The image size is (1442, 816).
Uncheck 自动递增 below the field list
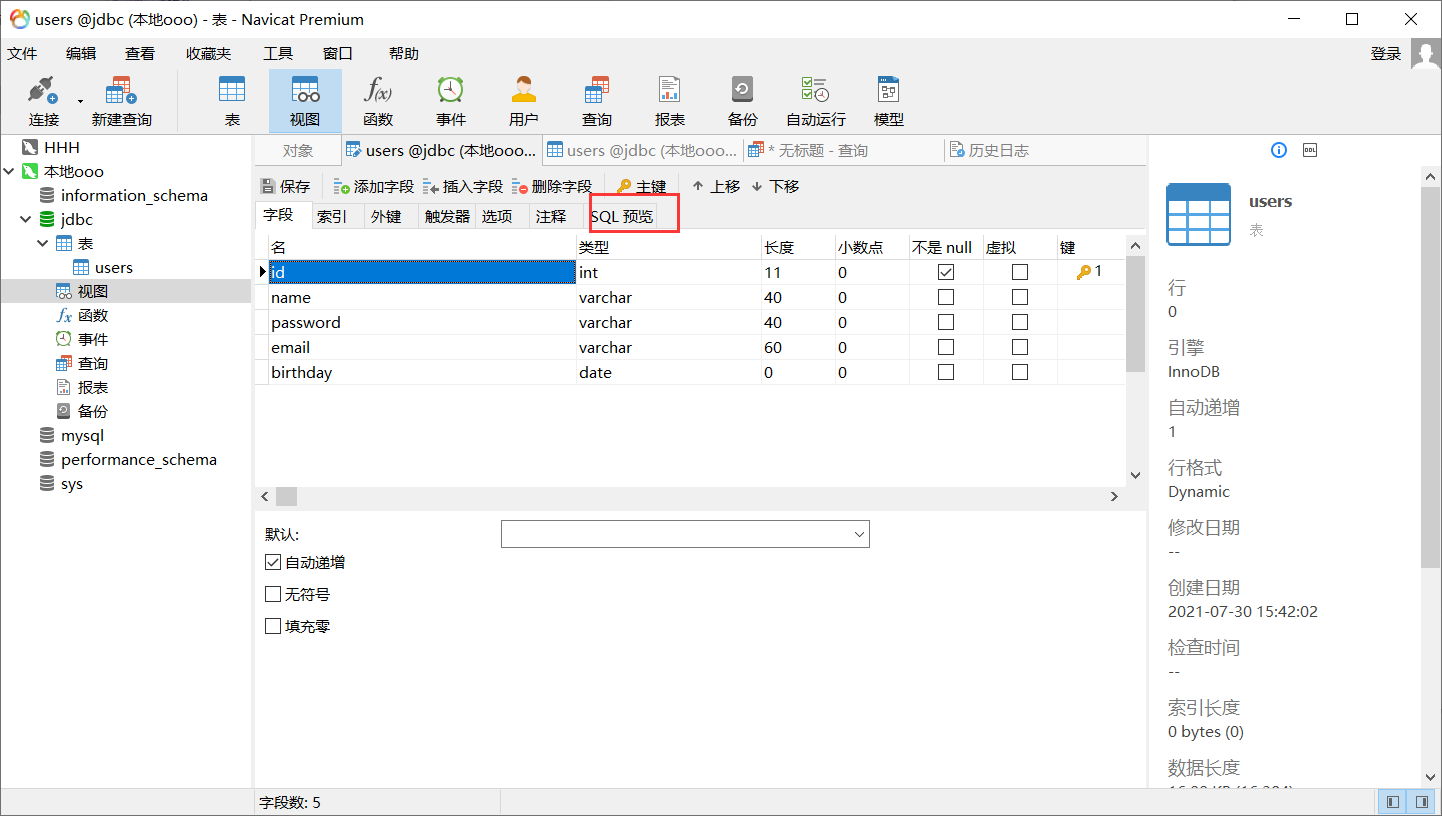[273, 561]
